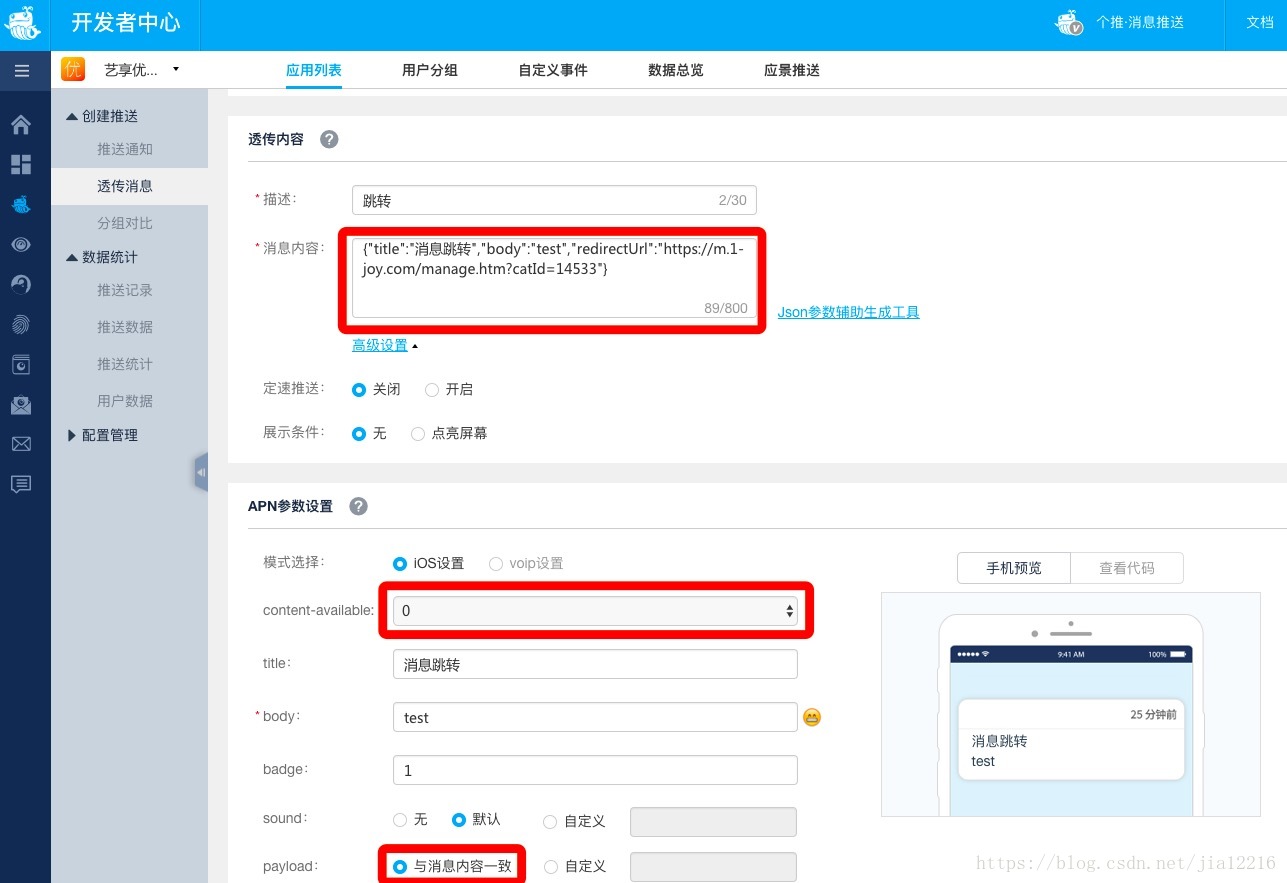Collapse 高级设置 advanced settings

point(385,345)
